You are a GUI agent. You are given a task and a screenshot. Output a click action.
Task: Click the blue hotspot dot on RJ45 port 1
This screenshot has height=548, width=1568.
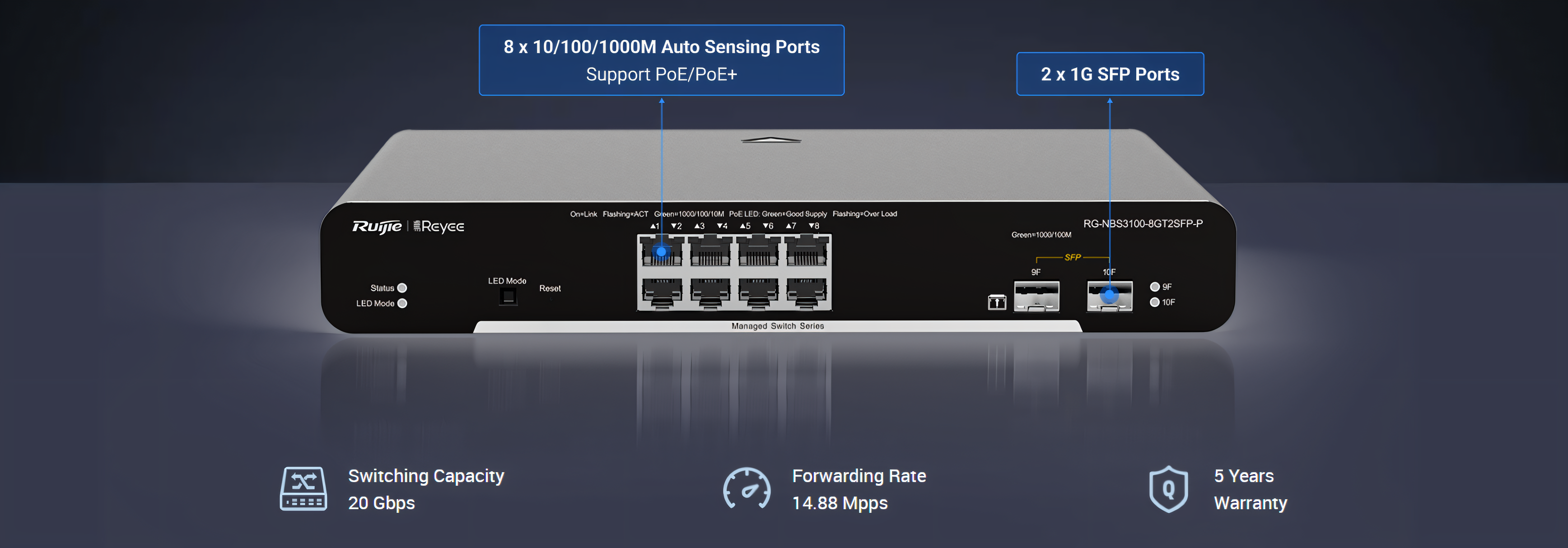click(x=661, y=251)
